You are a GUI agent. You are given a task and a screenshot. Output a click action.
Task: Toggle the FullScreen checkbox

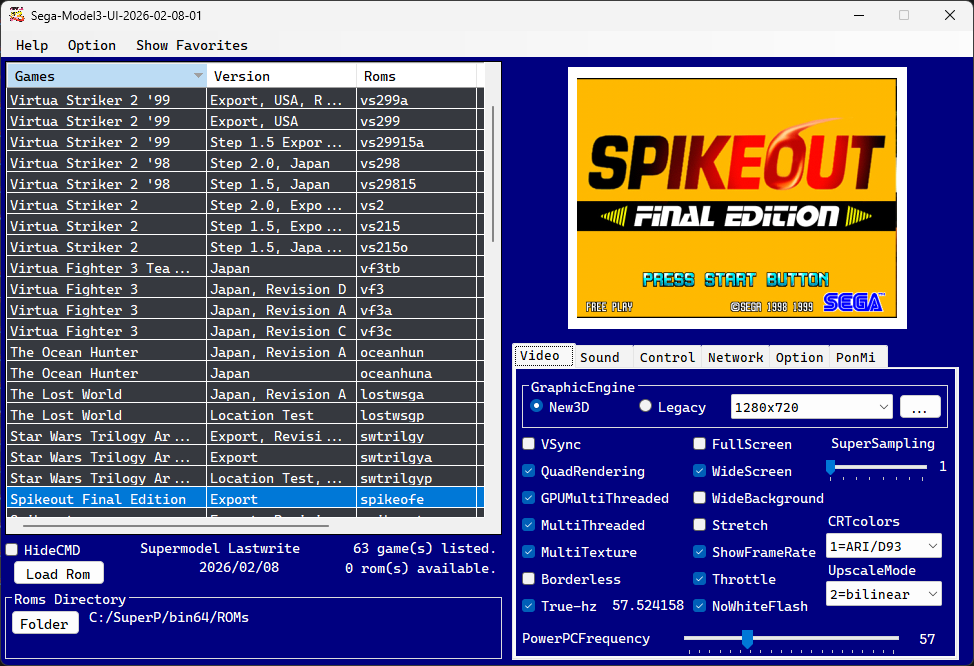(x=699, y=444)
